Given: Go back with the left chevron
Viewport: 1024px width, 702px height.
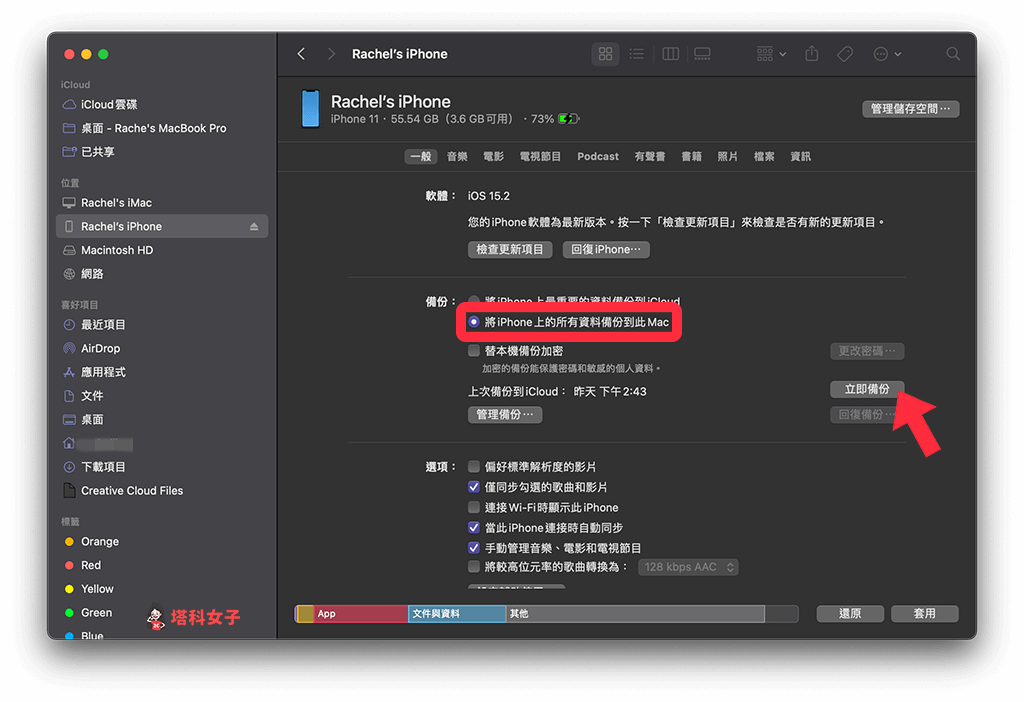Looking at the screenshot, I should [301, 54].
